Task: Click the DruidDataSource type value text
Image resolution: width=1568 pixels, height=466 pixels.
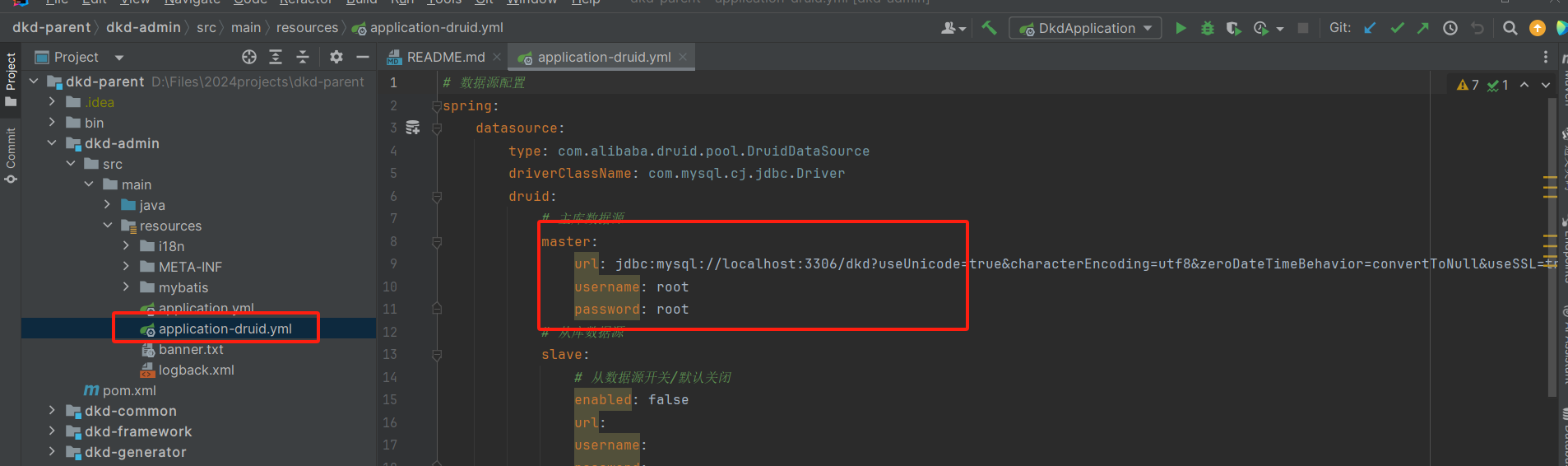Action: pos(713,151)
